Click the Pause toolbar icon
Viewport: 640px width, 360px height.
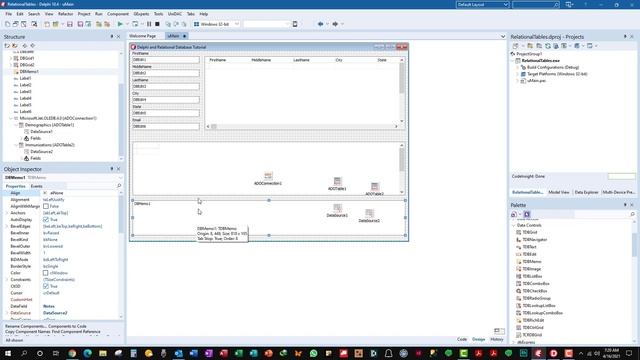[x=149, y=24]
